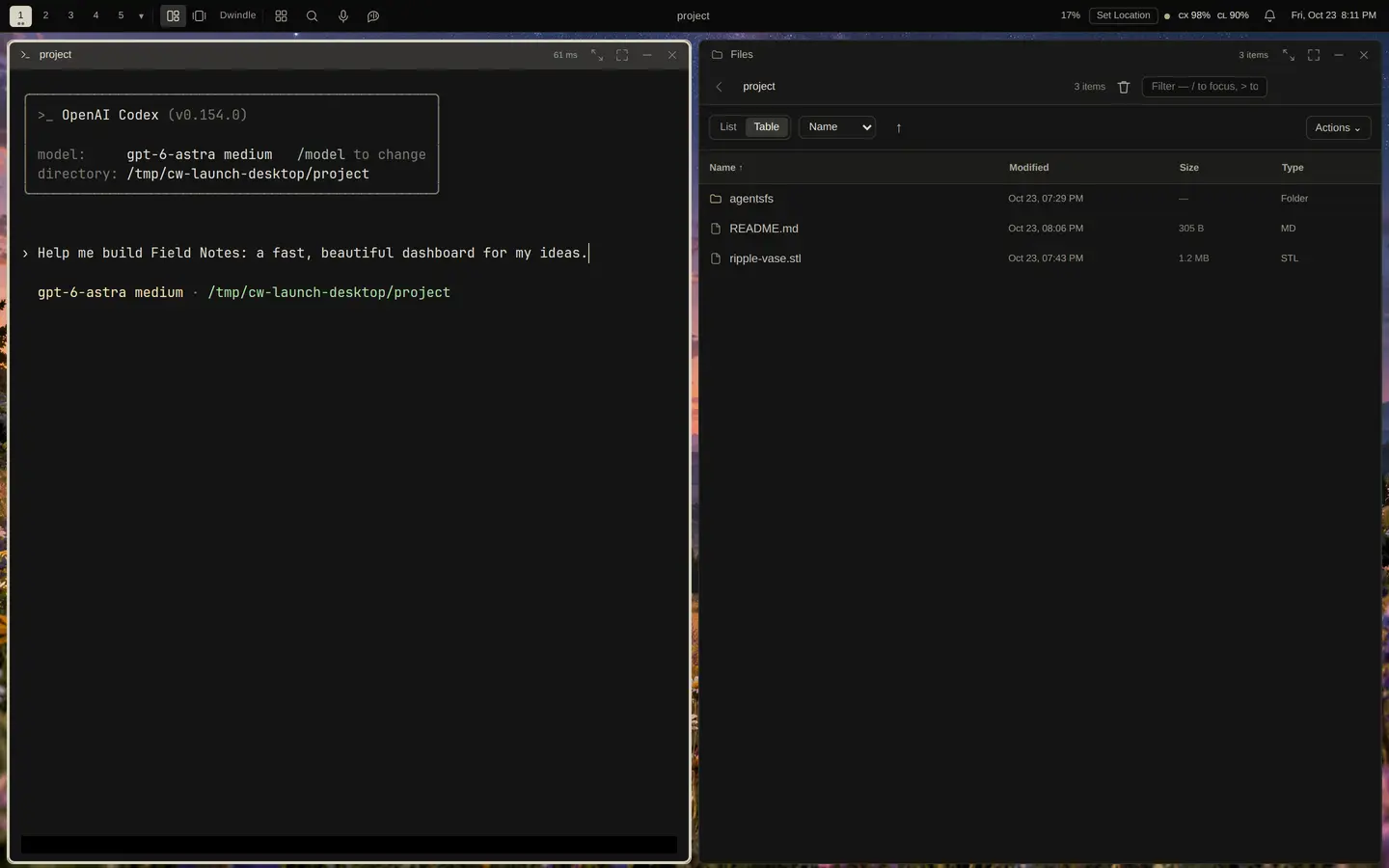Open the Name sort-by dropdown
This screenshot has height=868, width=1389.
pyautogui.click(x=837, y=127)
